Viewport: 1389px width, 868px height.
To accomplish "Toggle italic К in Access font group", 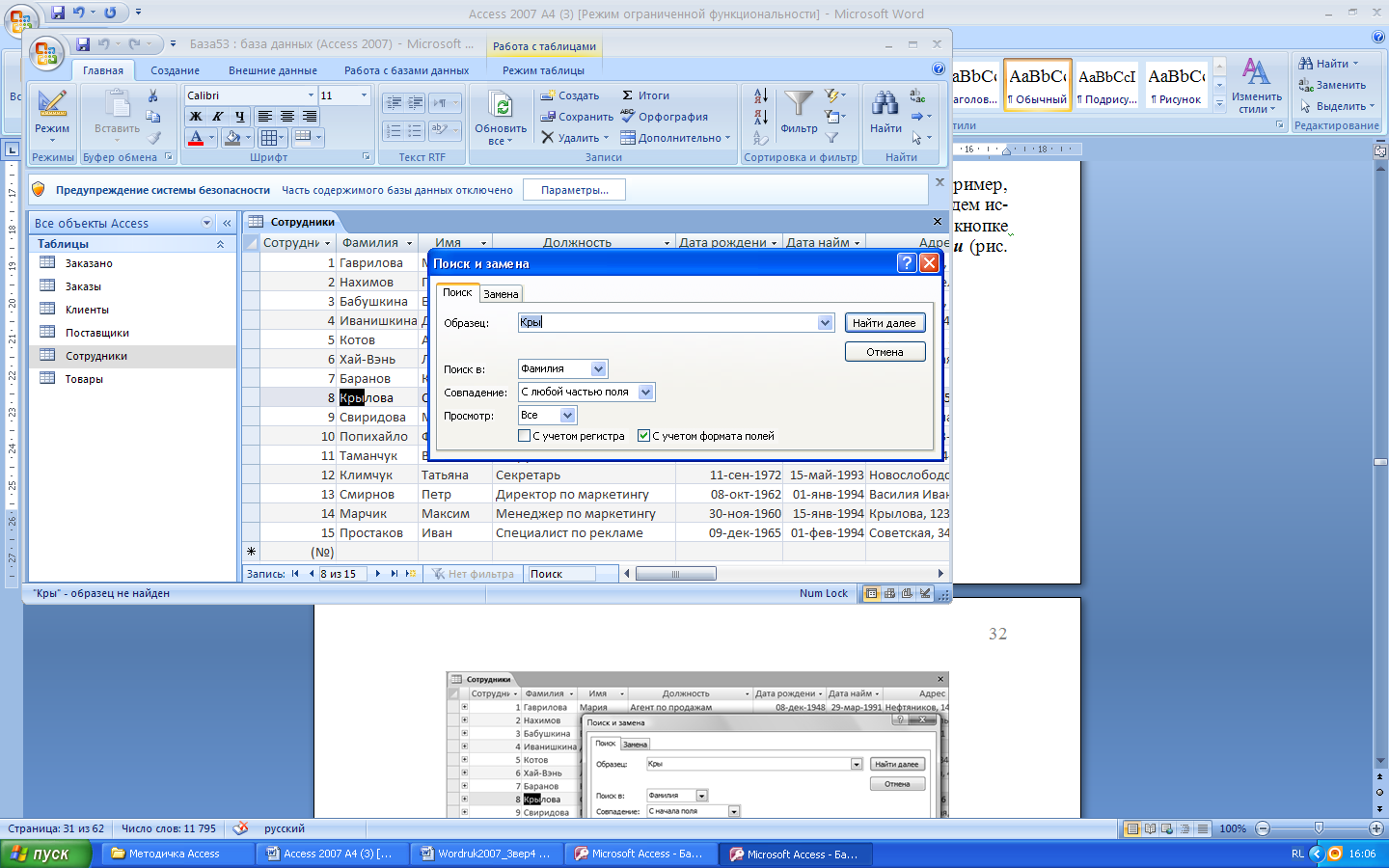I will (218, 117).
